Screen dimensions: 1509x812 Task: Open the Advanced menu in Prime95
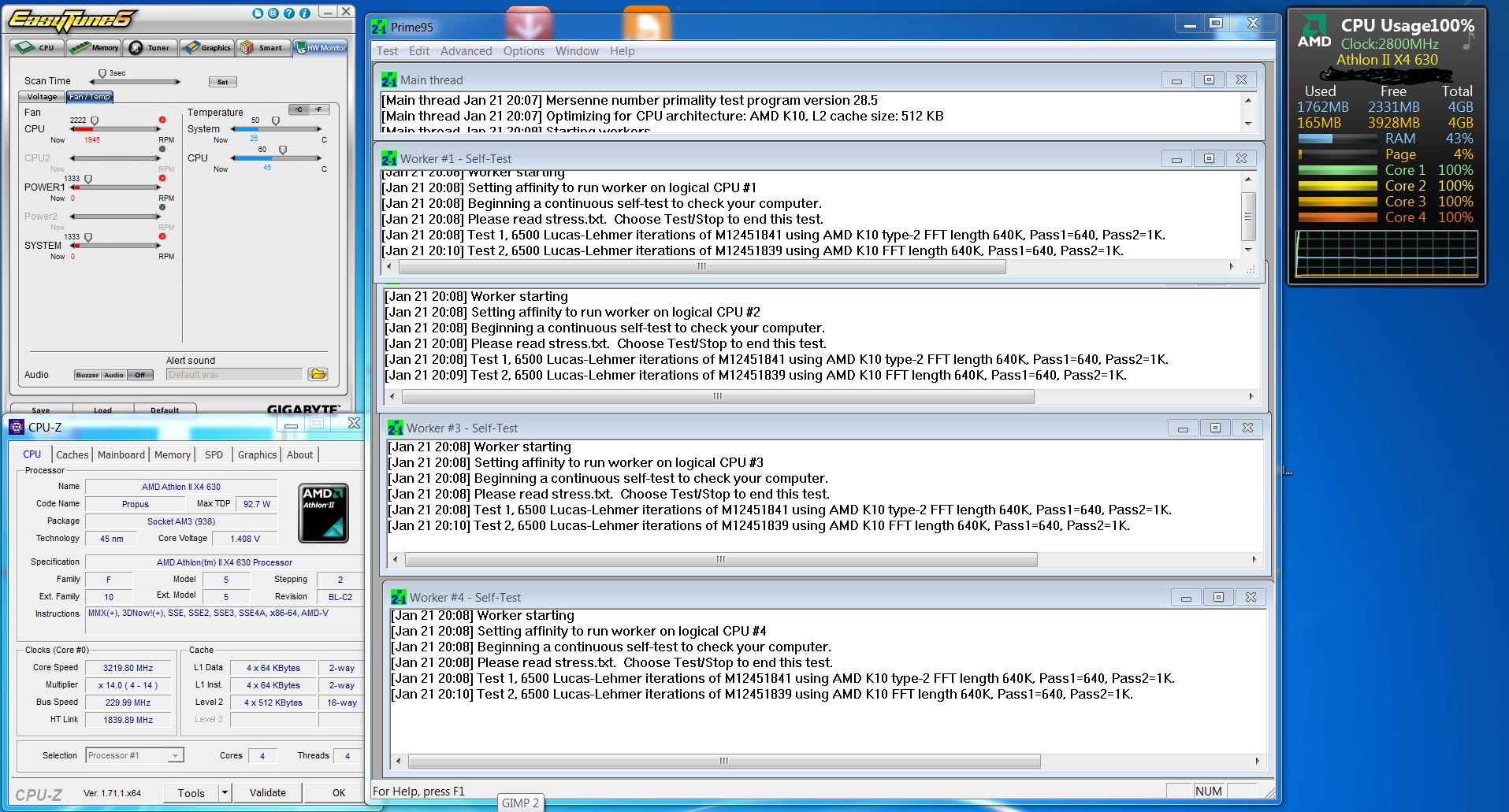point(466,51)
